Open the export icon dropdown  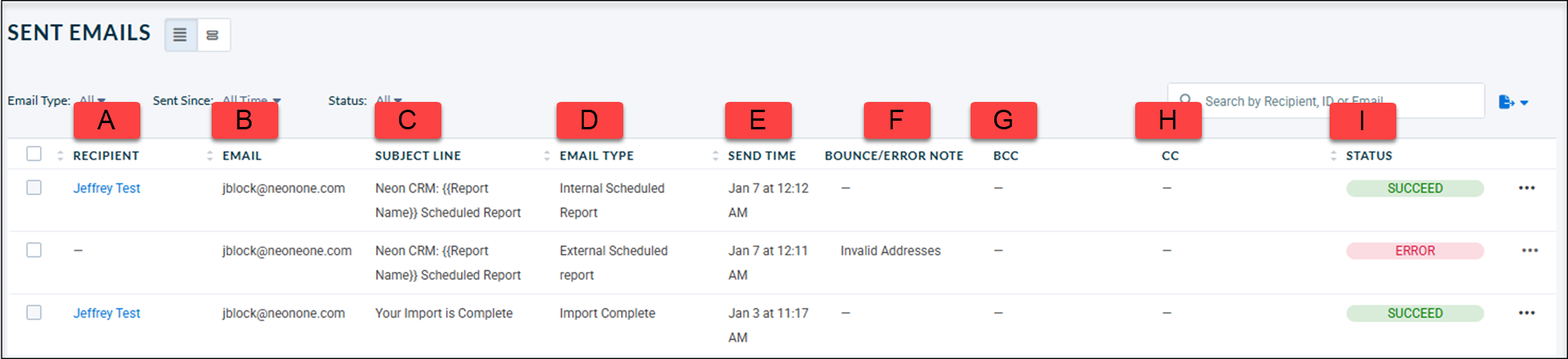click(1513, 102)
